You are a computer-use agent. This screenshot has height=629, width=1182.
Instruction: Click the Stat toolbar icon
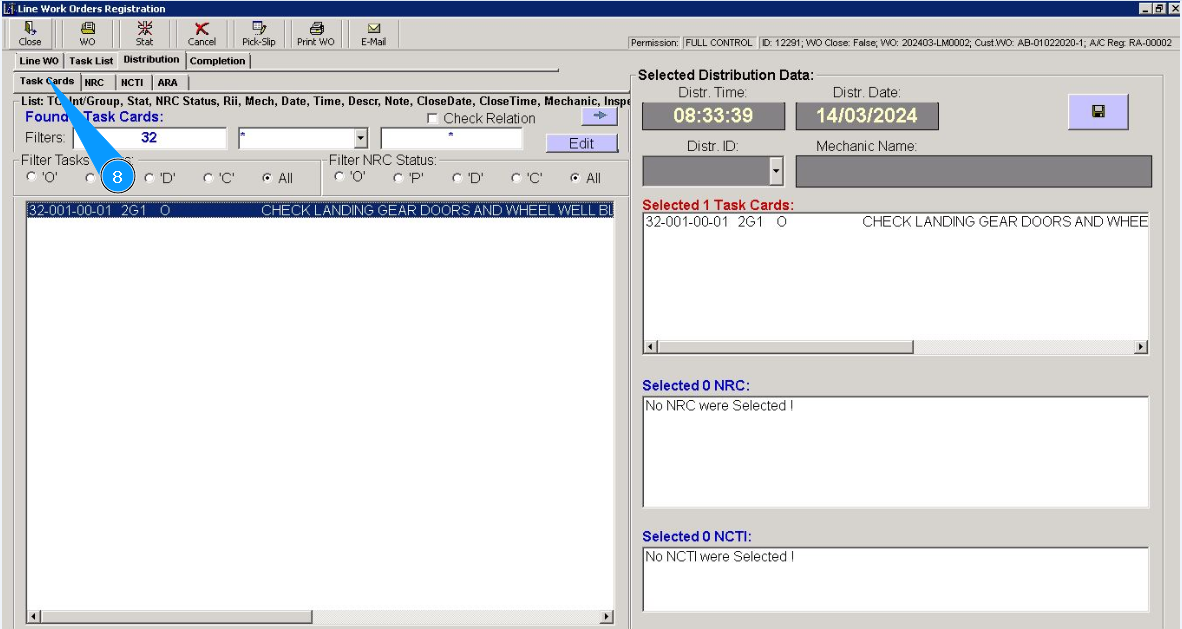click(144, 34)
